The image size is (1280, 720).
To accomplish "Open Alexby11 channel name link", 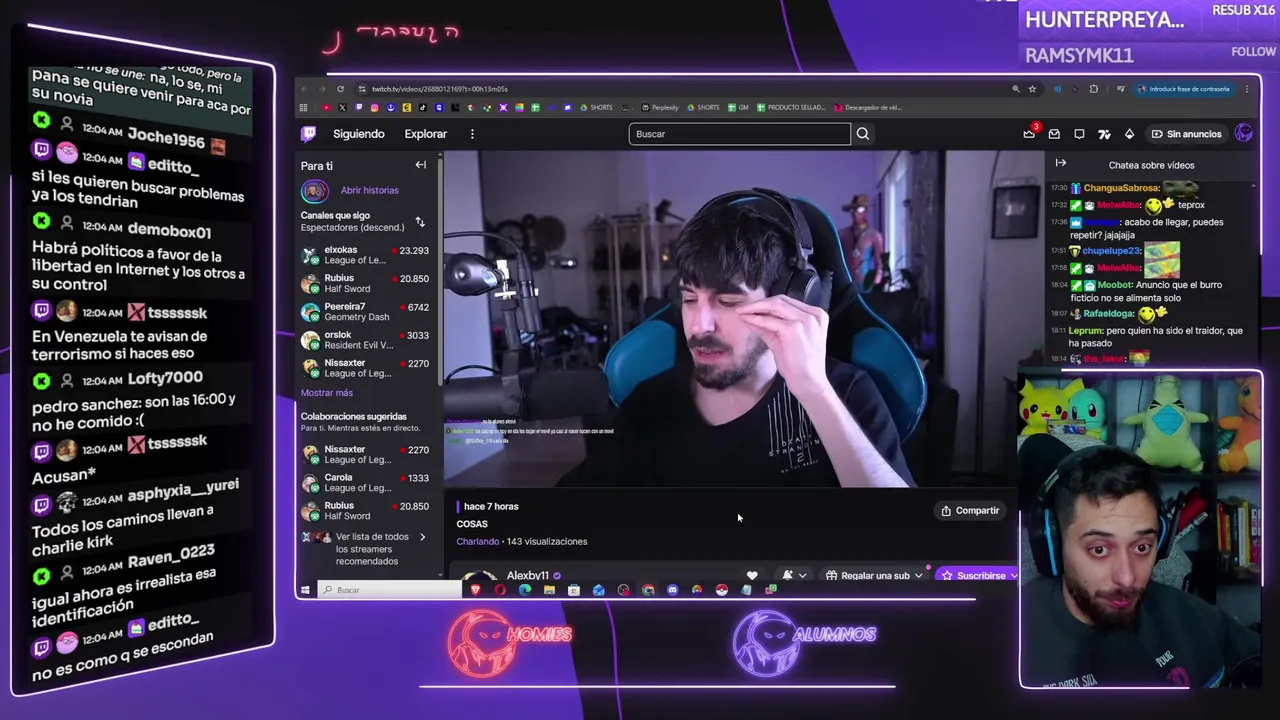I will (x=527, y=576).
